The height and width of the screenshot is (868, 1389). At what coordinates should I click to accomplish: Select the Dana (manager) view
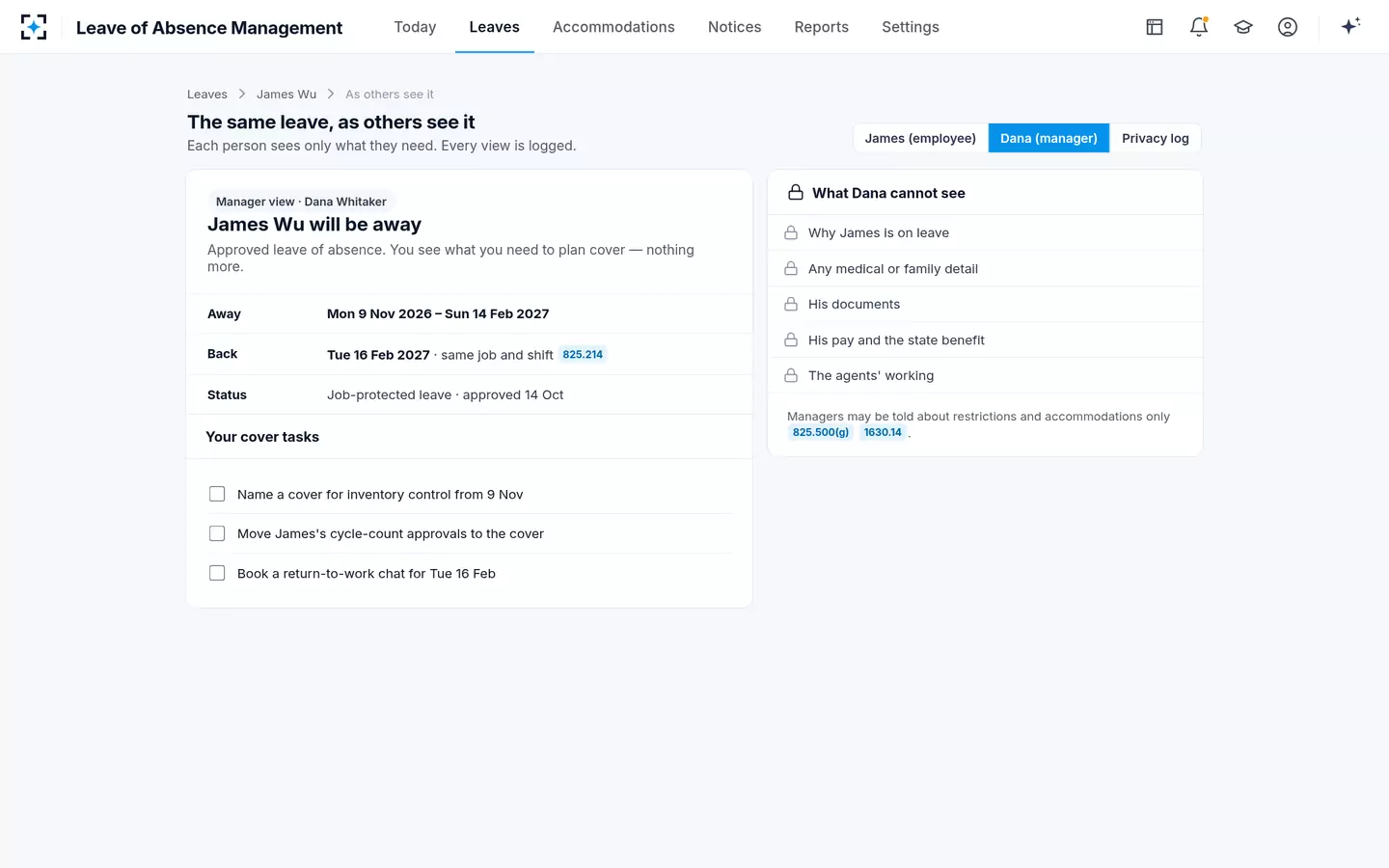point(1049,138)
